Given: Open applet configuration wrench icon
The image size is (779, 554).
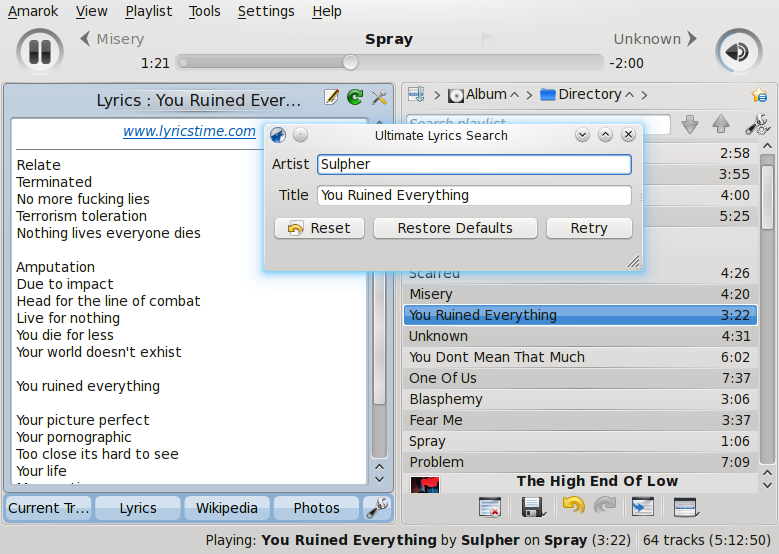Looking at the screenshot, I should pos(377,508).
